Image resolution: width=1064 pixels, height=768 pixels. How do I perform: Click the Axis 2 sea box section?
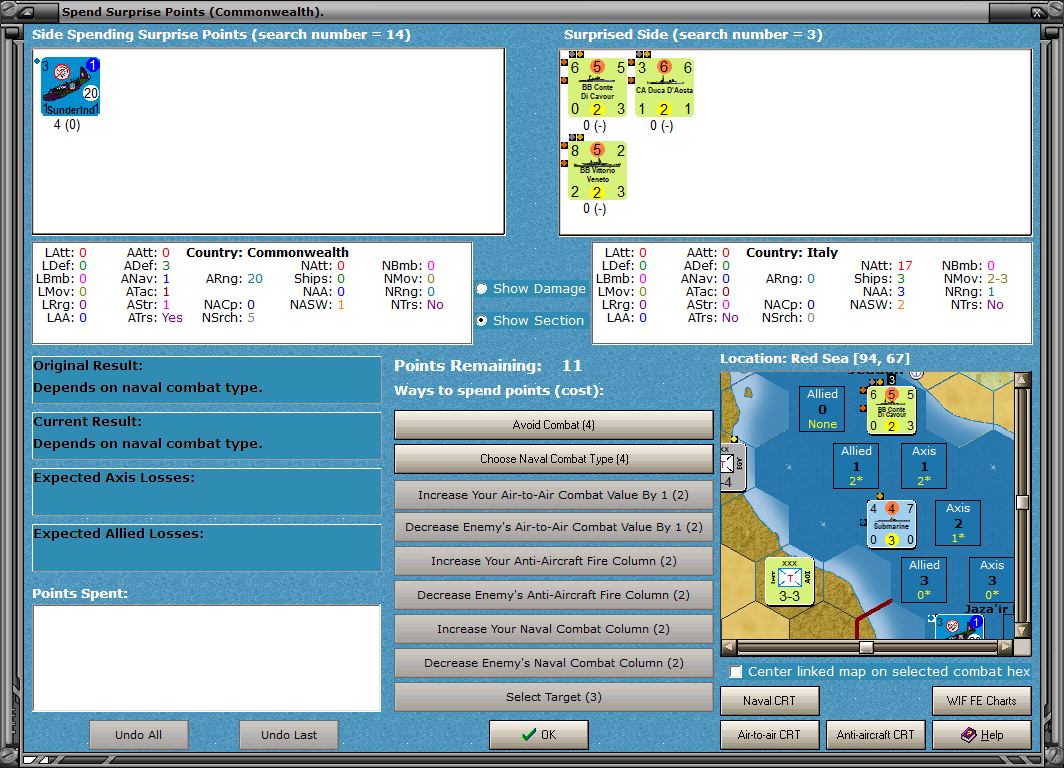click(957, 523)
